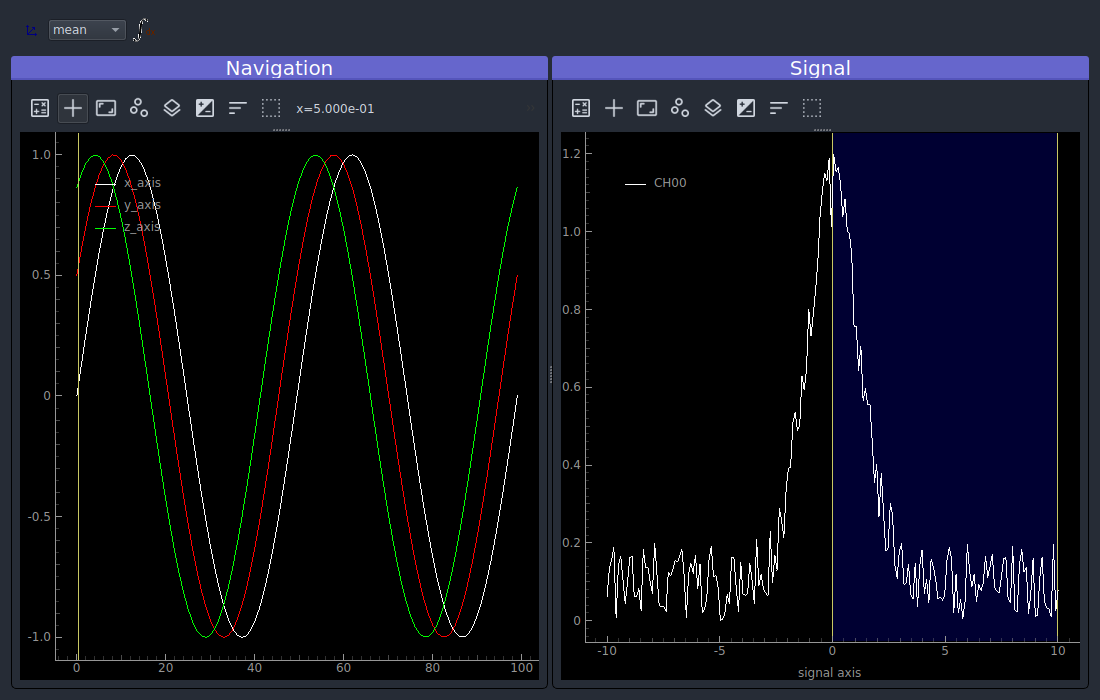Image resolution: width=1100 pixels, height=700 pixels.
Task: Click the integral dx icon
Action: [x=143, y=29]
